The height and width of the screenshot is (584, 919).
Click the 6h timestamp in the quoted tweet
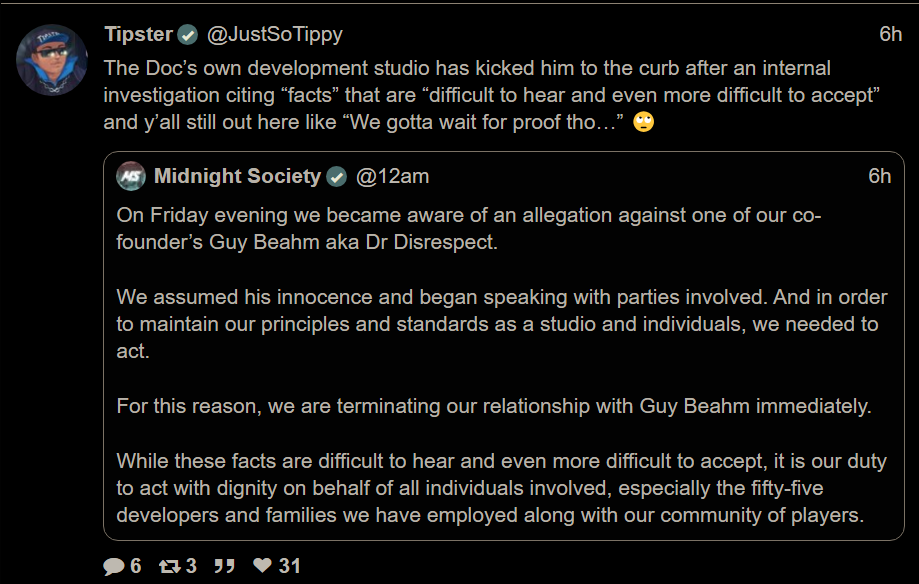pos(879,177)
